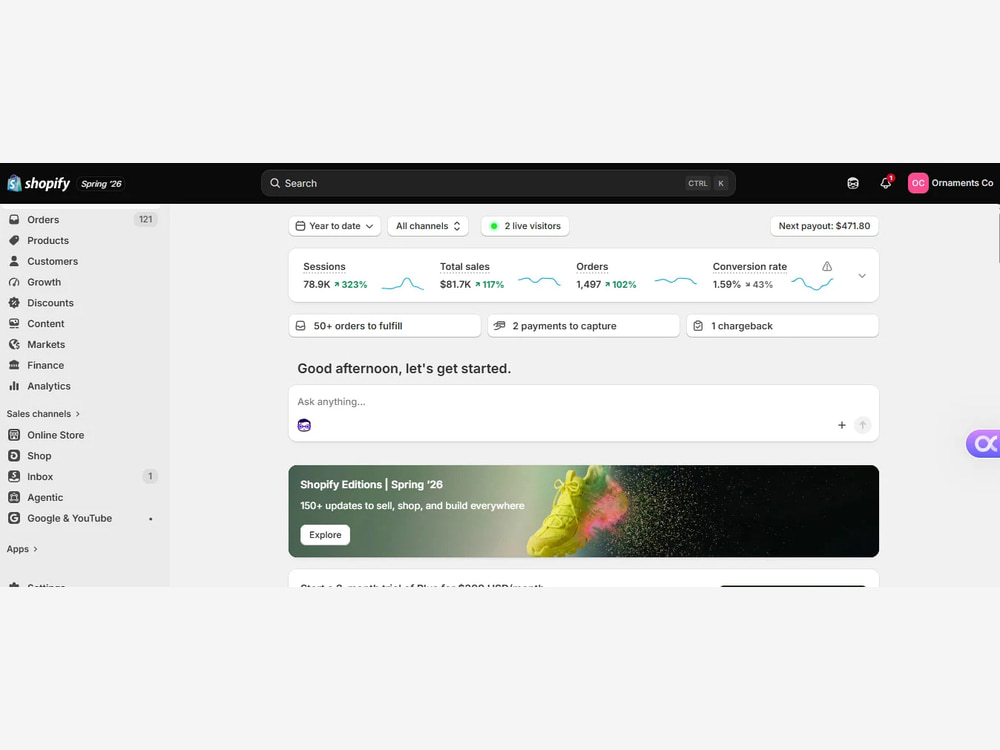The image size is (1000, 750).
Task: Open the Growth section
Action: pyautogui.click(x=44, y=282)
